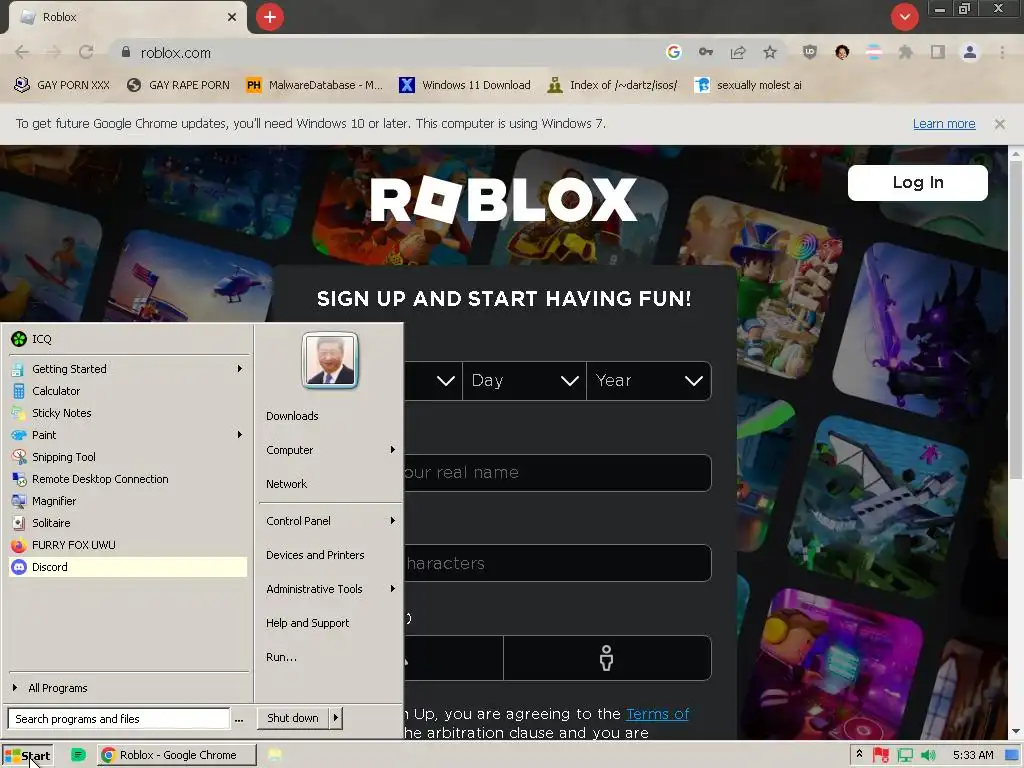Open Network from the Start menu
This screenshot has height=768, width=1024.
click(286, 484)
